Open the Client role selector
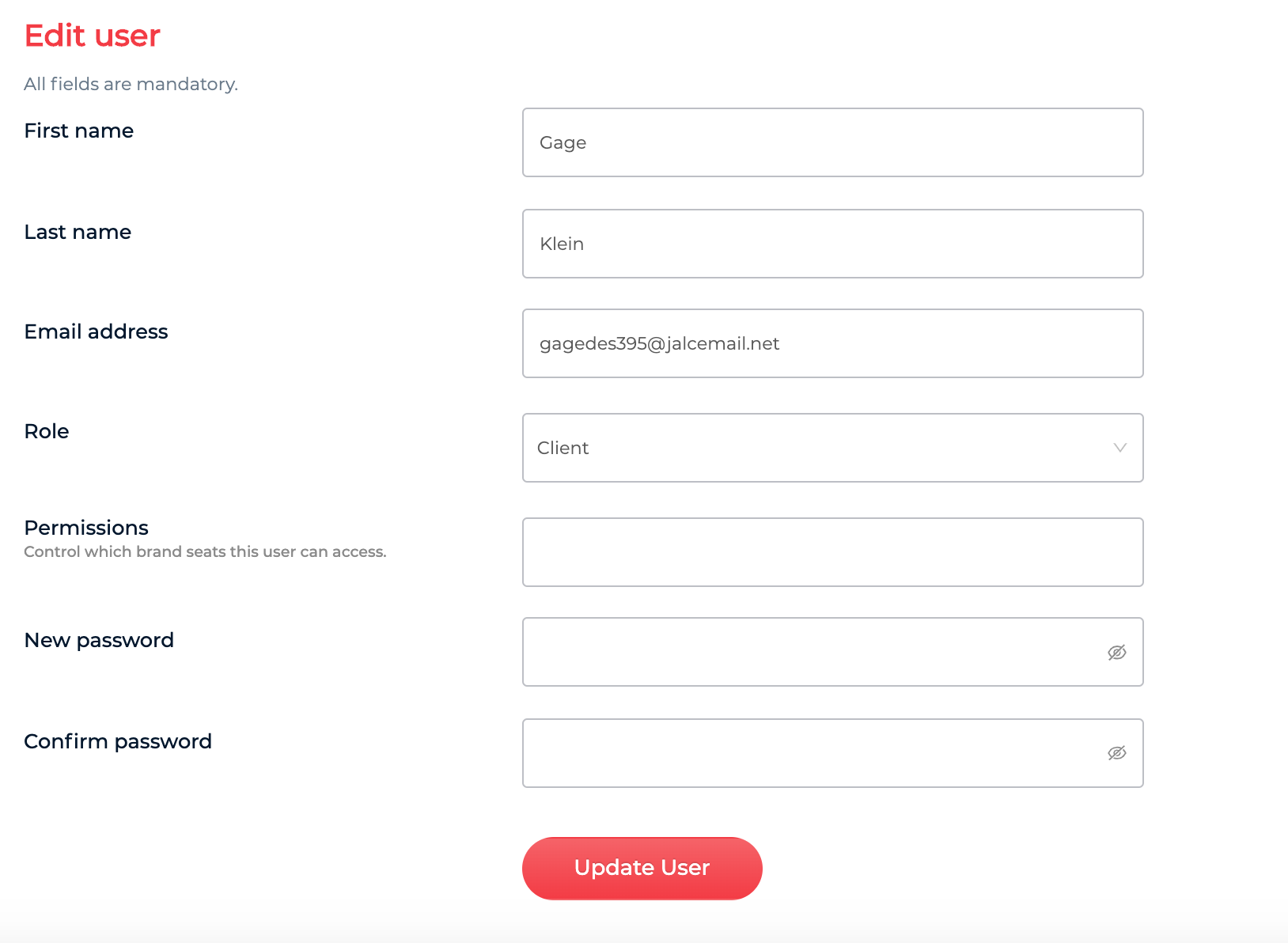1288x943 pixels. tap(833, 448)
